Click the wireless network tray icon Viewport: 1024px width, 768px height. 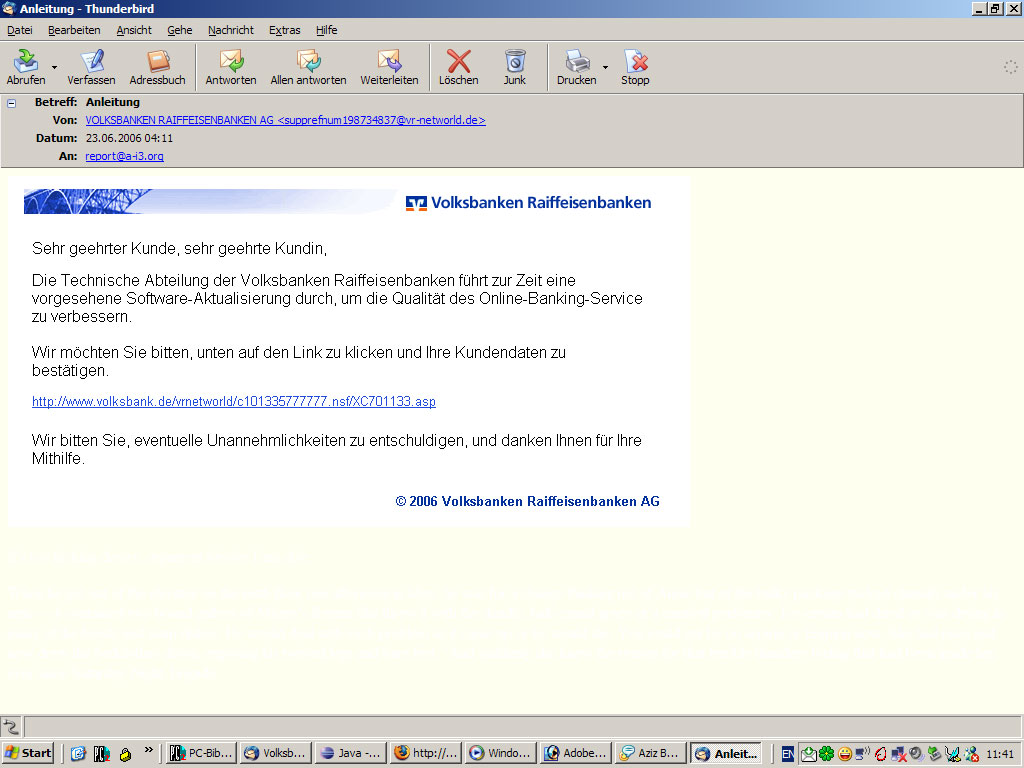862,754
